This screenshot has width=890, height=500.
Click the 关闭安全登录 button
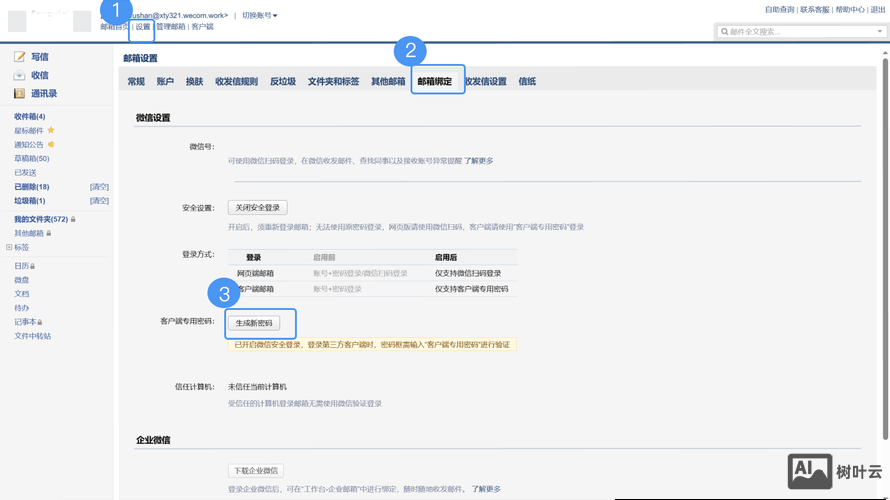point(258,208)
